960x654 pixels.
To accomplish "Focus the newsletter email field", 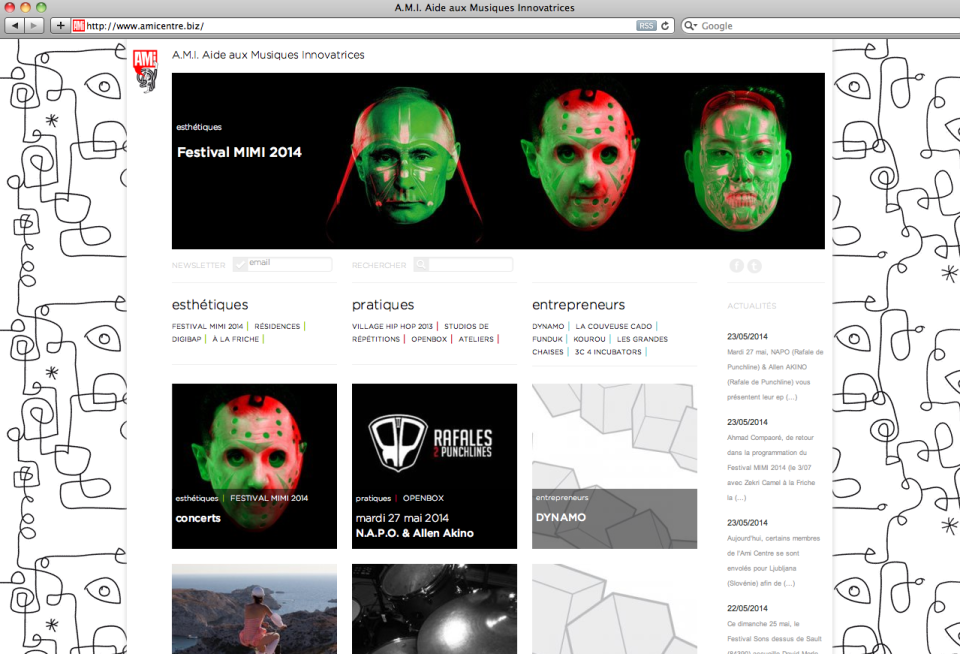I will [x=290, y=264].
